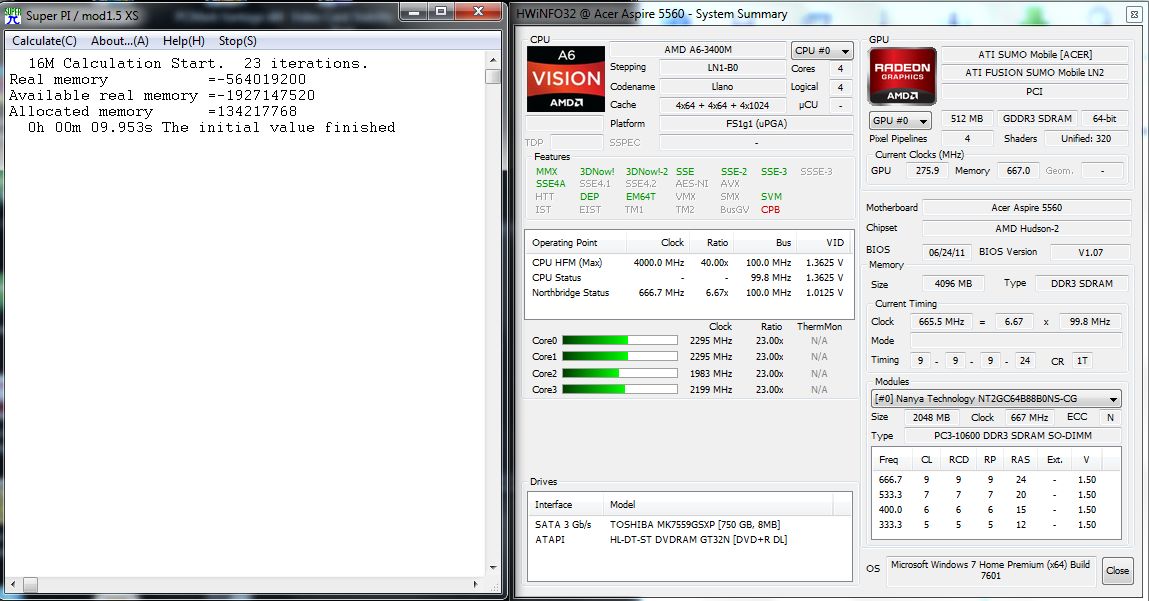The width and height of the screenshot is (1149, 601).
Task: Click the GPU memory clock 667.0 field
Action: (1018, 171)
